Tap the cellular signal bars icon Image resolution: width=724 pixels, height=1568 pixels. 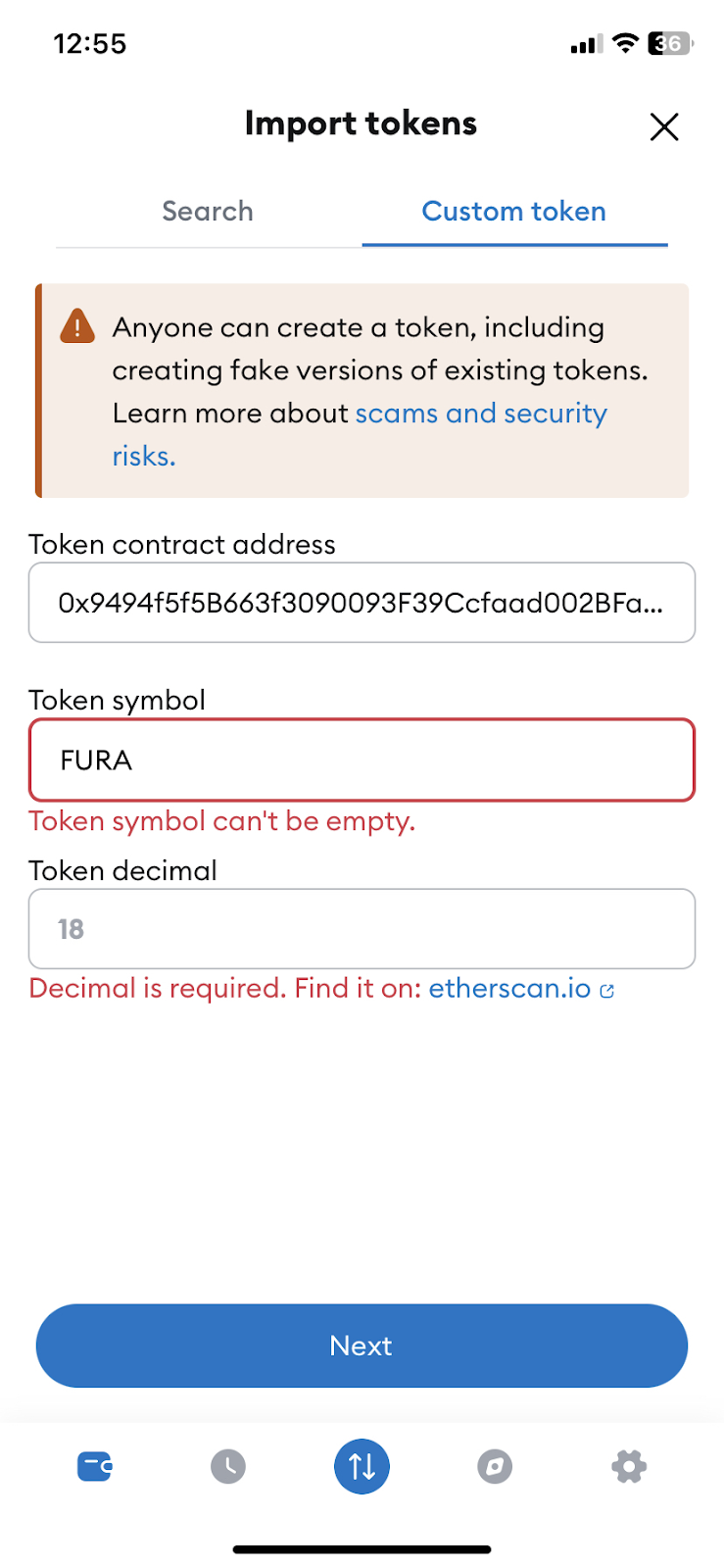point(587,44)
